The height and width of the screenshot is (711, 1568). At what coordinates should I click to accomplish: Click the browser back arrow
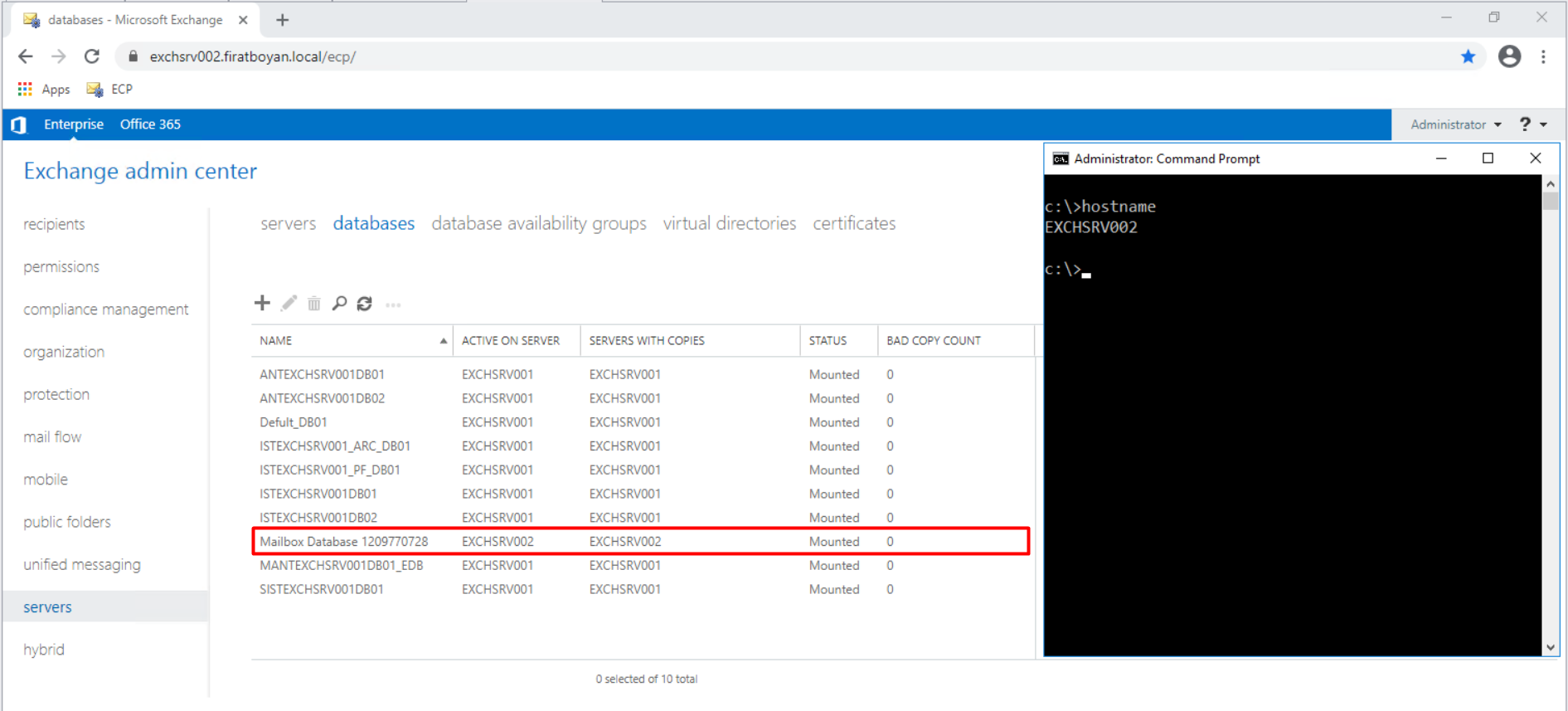click(26, 56)
